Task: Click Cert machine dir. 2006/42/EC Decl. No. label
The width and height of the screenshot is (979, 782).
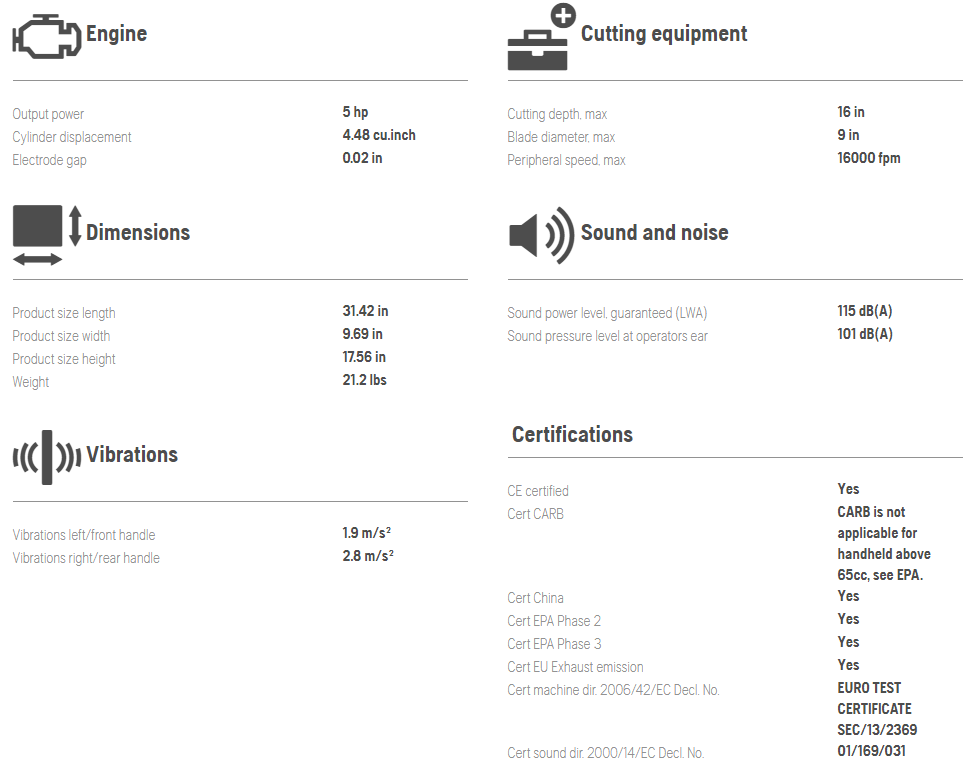Action: (x=613, y=691)
